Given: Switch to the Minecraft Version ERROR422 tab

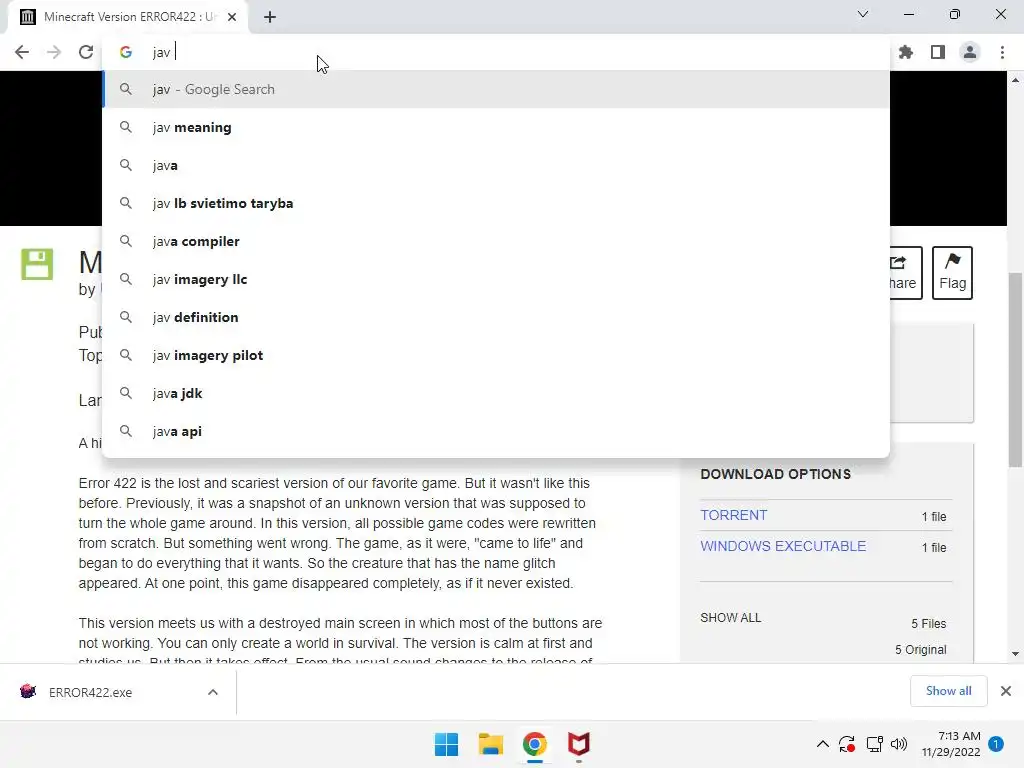Looking at the screenshot, I should (x=129, y=17).
